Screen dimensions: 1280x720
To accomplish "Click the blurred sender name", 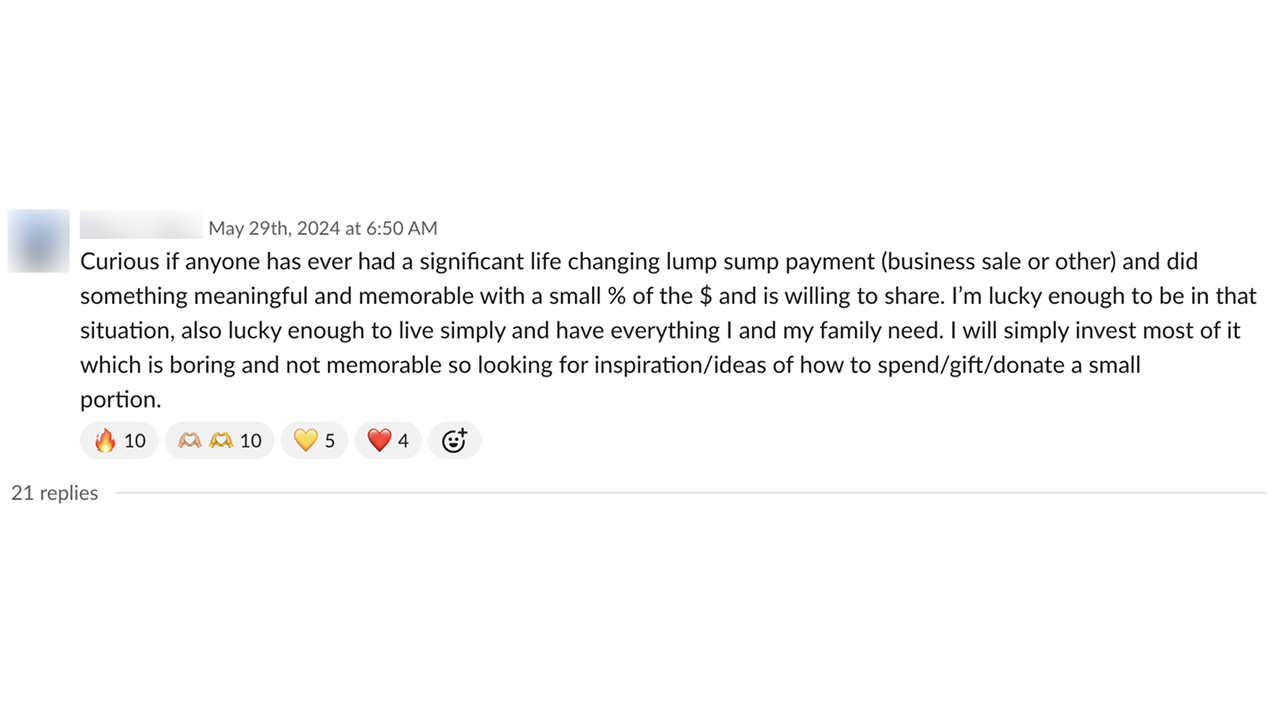I will tap(141, 226).
